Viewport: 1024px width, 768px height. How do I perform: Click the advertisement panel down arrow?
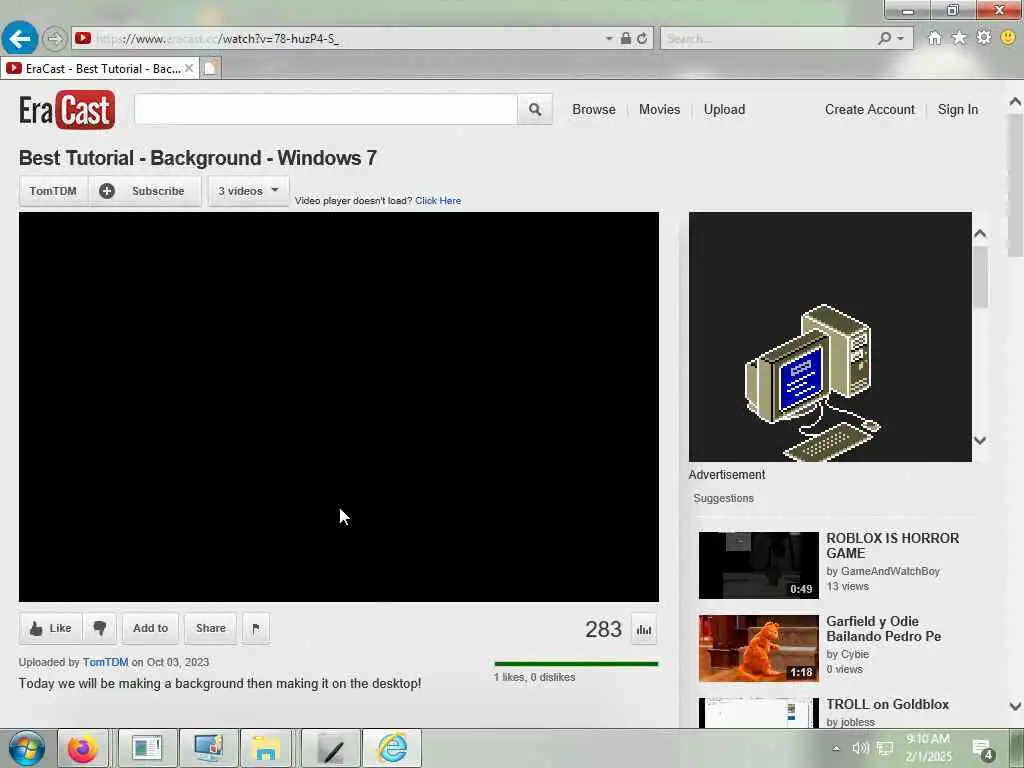tap(980, 440)
